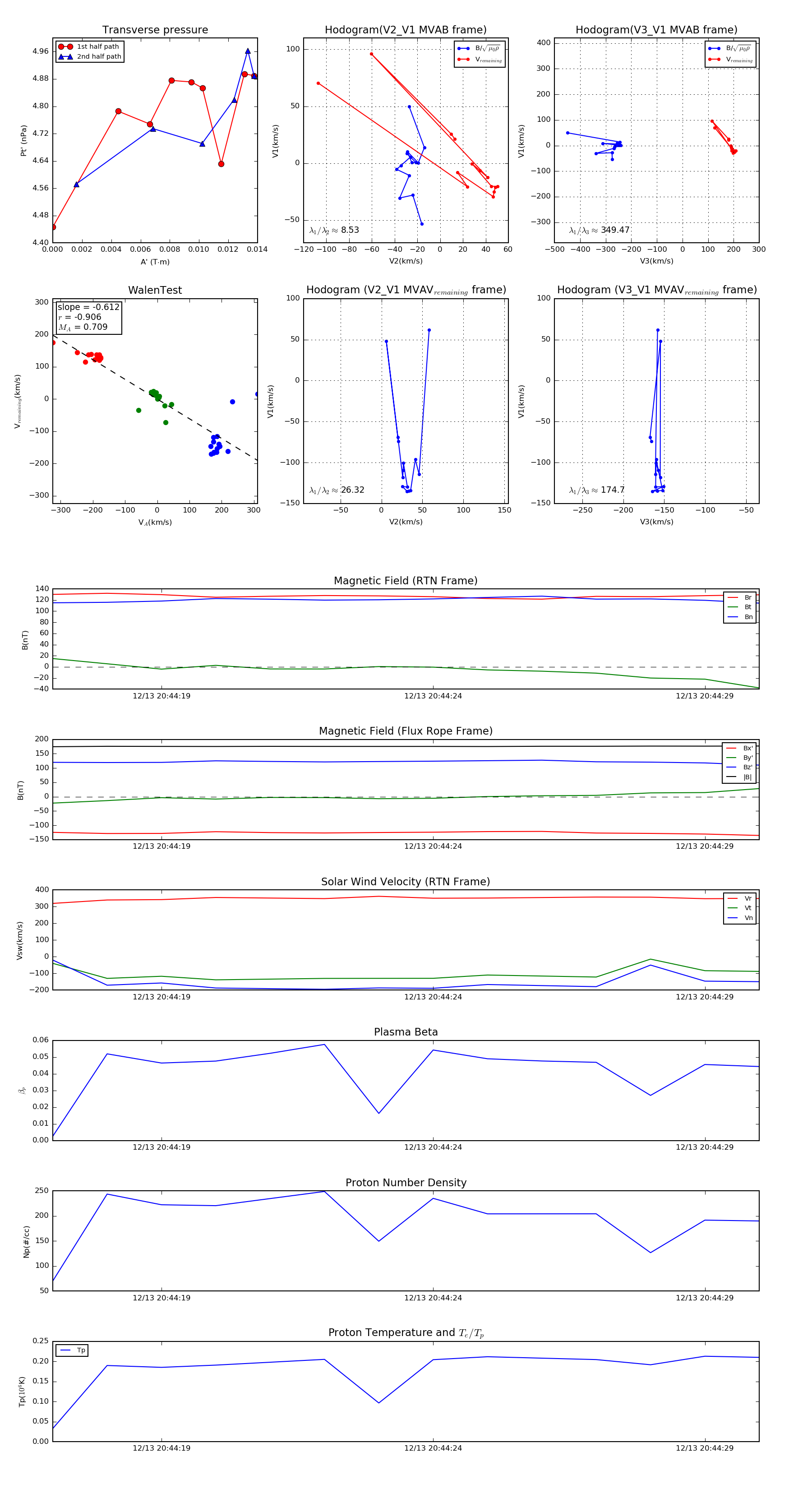Screen dimensions: 812x1489
Task: Click the 'Vsw(km/s)' y-axis label
Action: click(20, 940)
